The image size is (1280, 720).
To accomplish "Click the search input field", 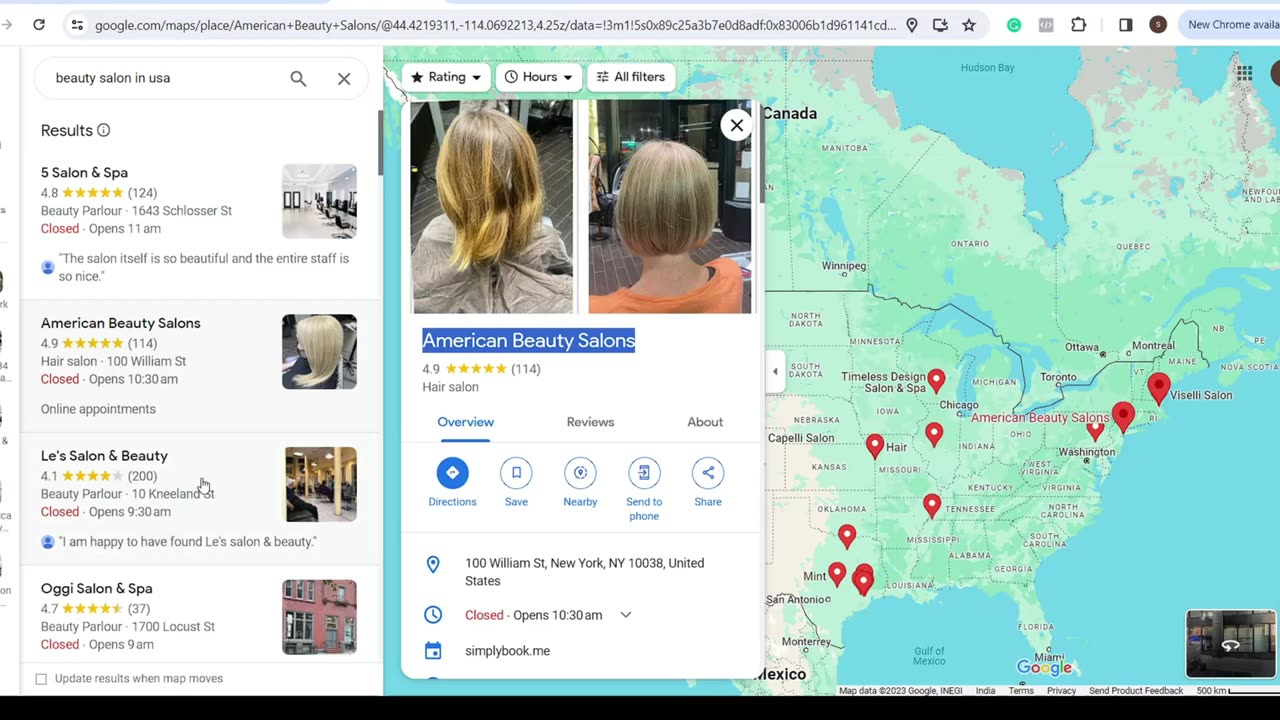I will pyautogui.click(x=165, y=78).
